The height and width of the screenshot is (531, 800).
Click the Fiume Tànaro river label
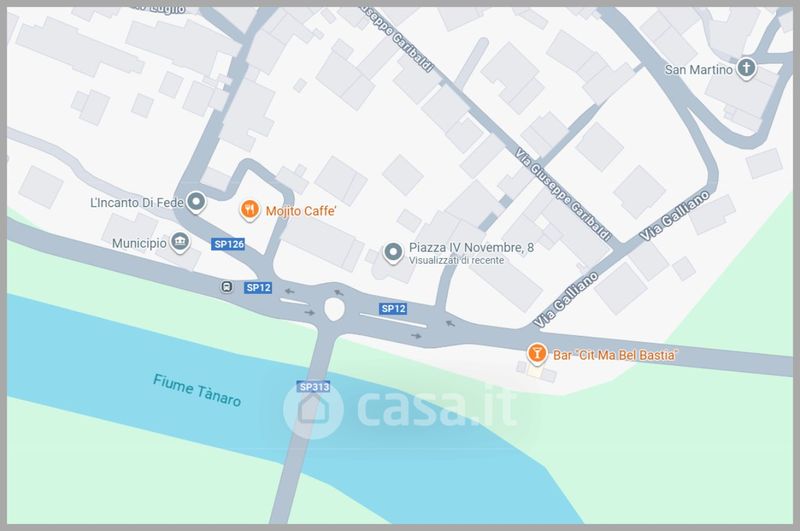(197, 390)
